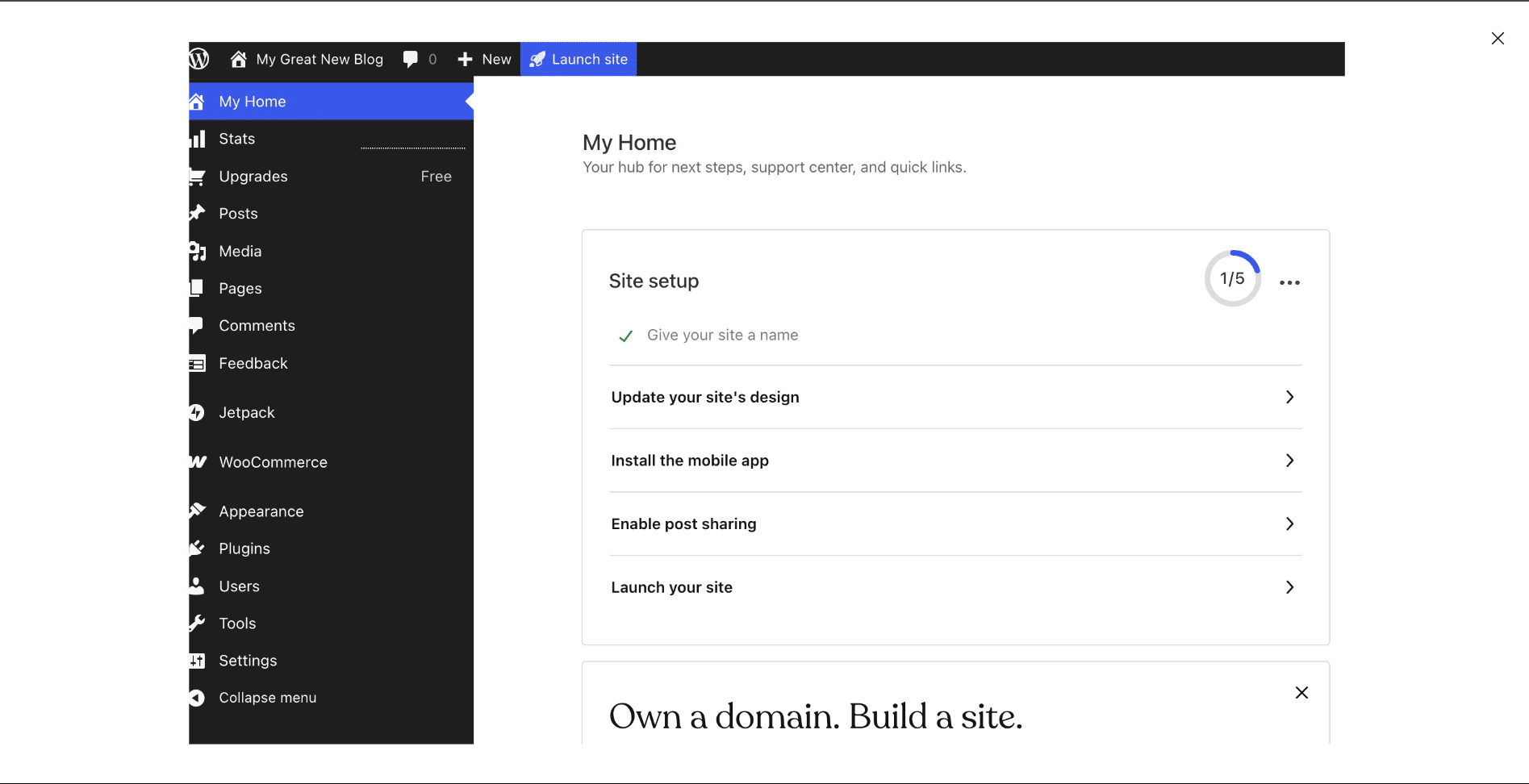
Task: Click the green checkmark beside Give your site a name
Action: (x=625, y=336)
